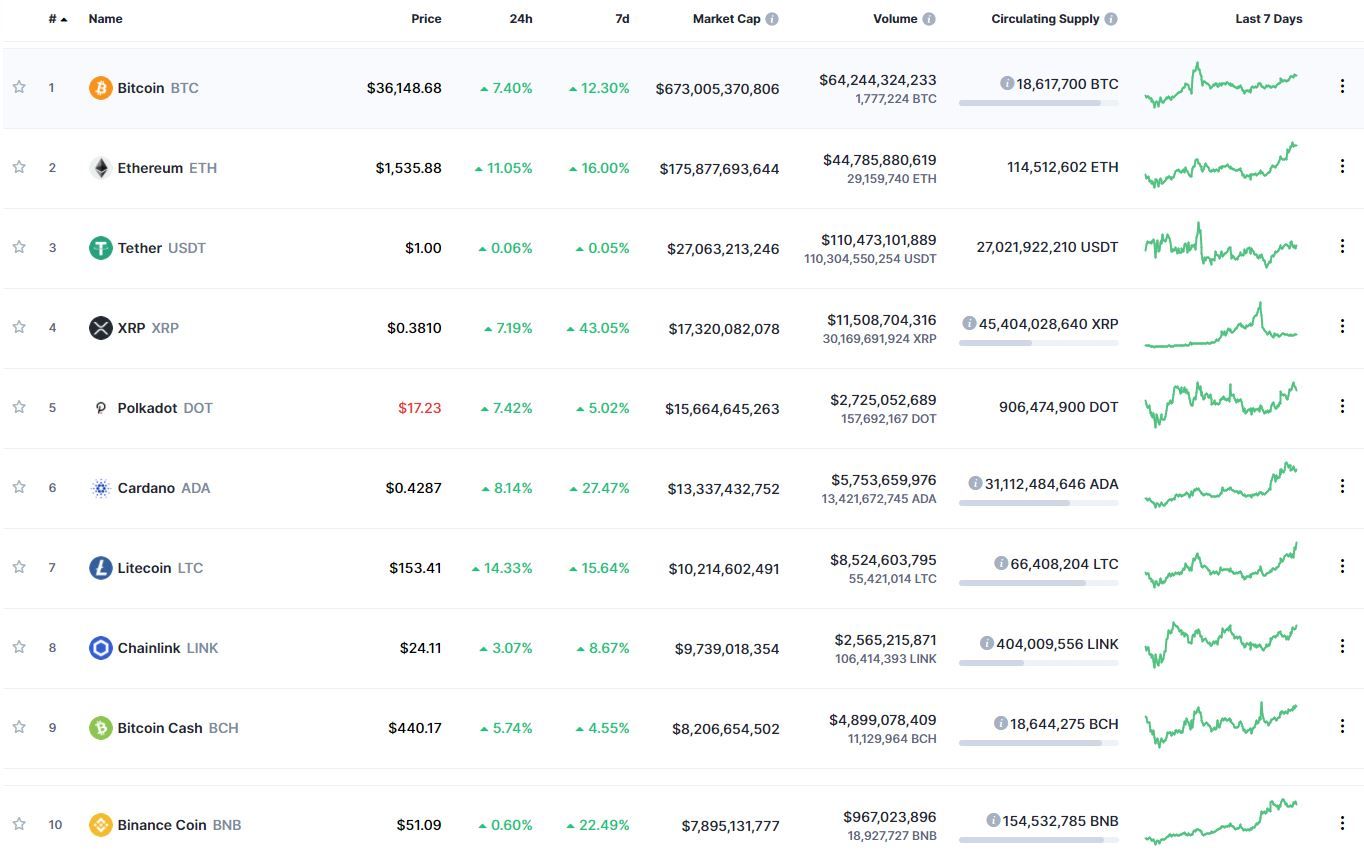Open the Tether 7-day sparkline chart
1364x863 pixels.
pos(1221,245)
